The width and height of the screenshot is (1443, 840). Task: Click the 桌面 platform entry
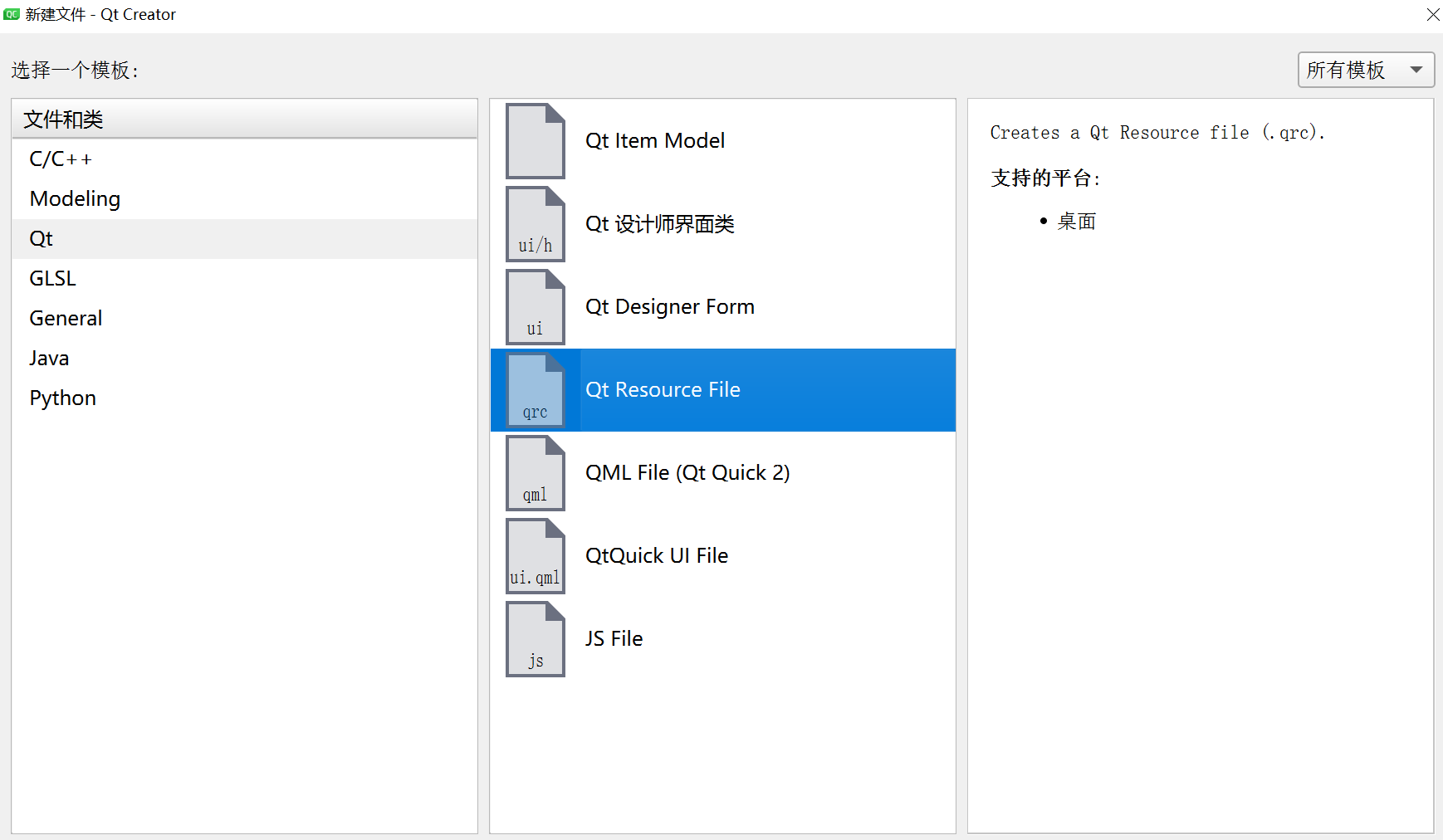click(x=1077, y=222)
